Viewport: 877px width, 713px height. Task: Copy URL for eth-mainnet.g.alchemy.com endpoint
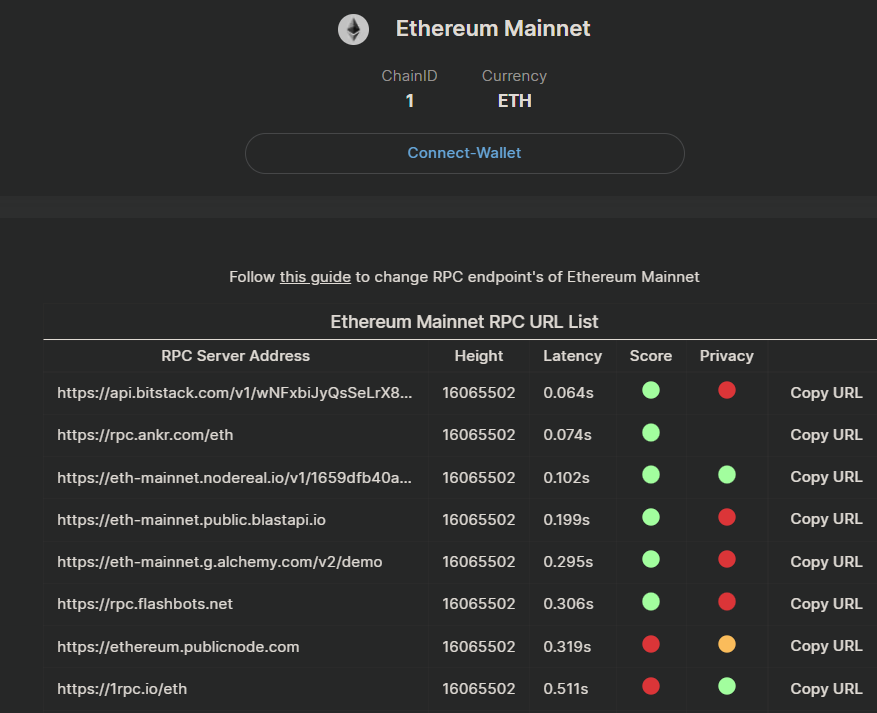tap(826, 561)
